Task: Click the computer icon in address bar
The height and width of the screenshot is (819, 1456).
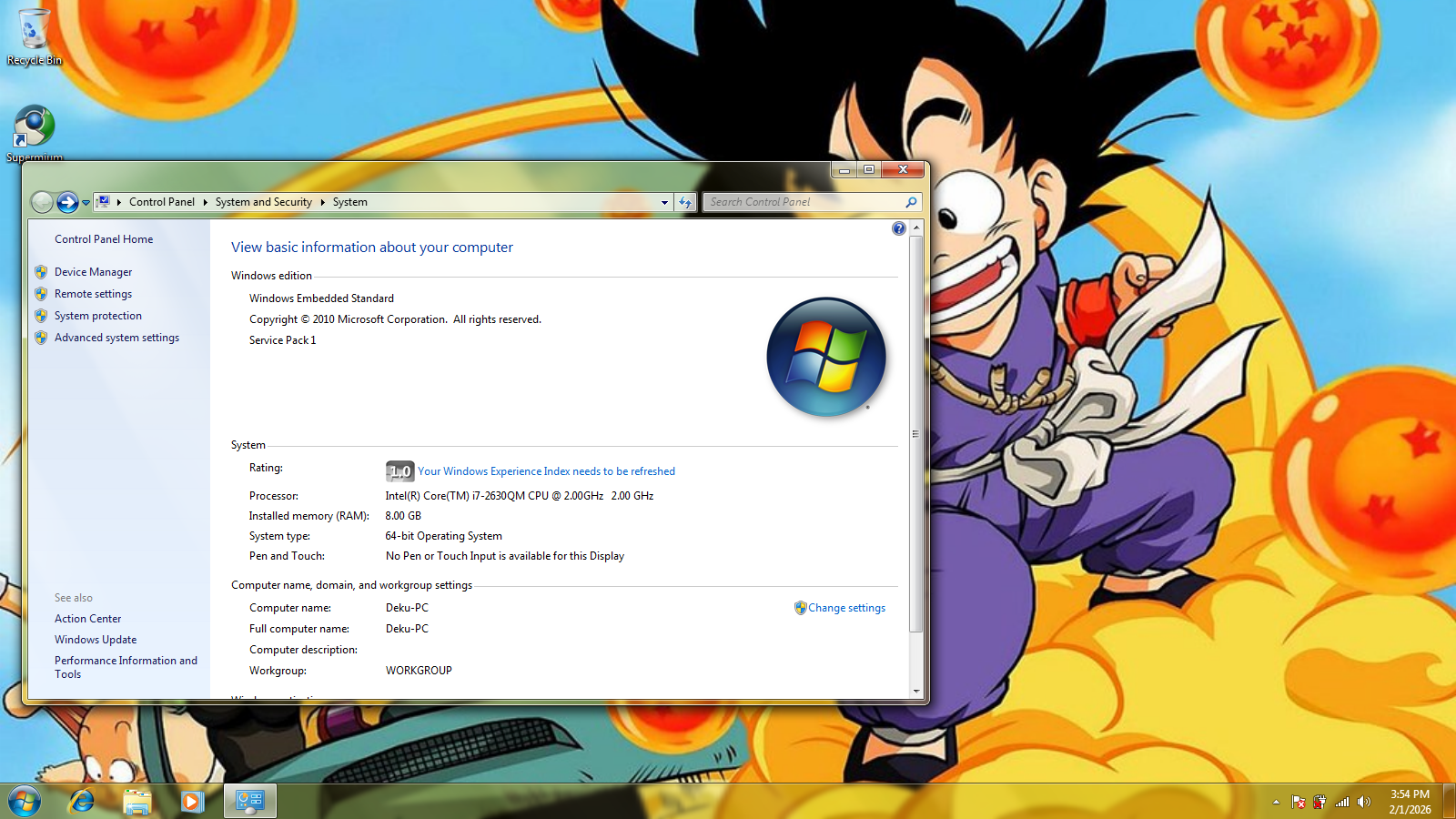Action: 104,202
